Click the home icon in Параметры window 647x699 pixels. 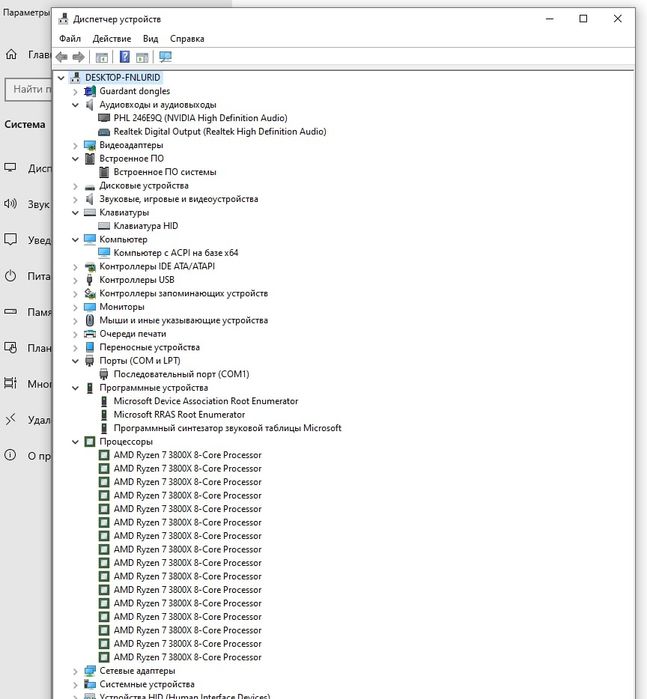click(11, 54)
